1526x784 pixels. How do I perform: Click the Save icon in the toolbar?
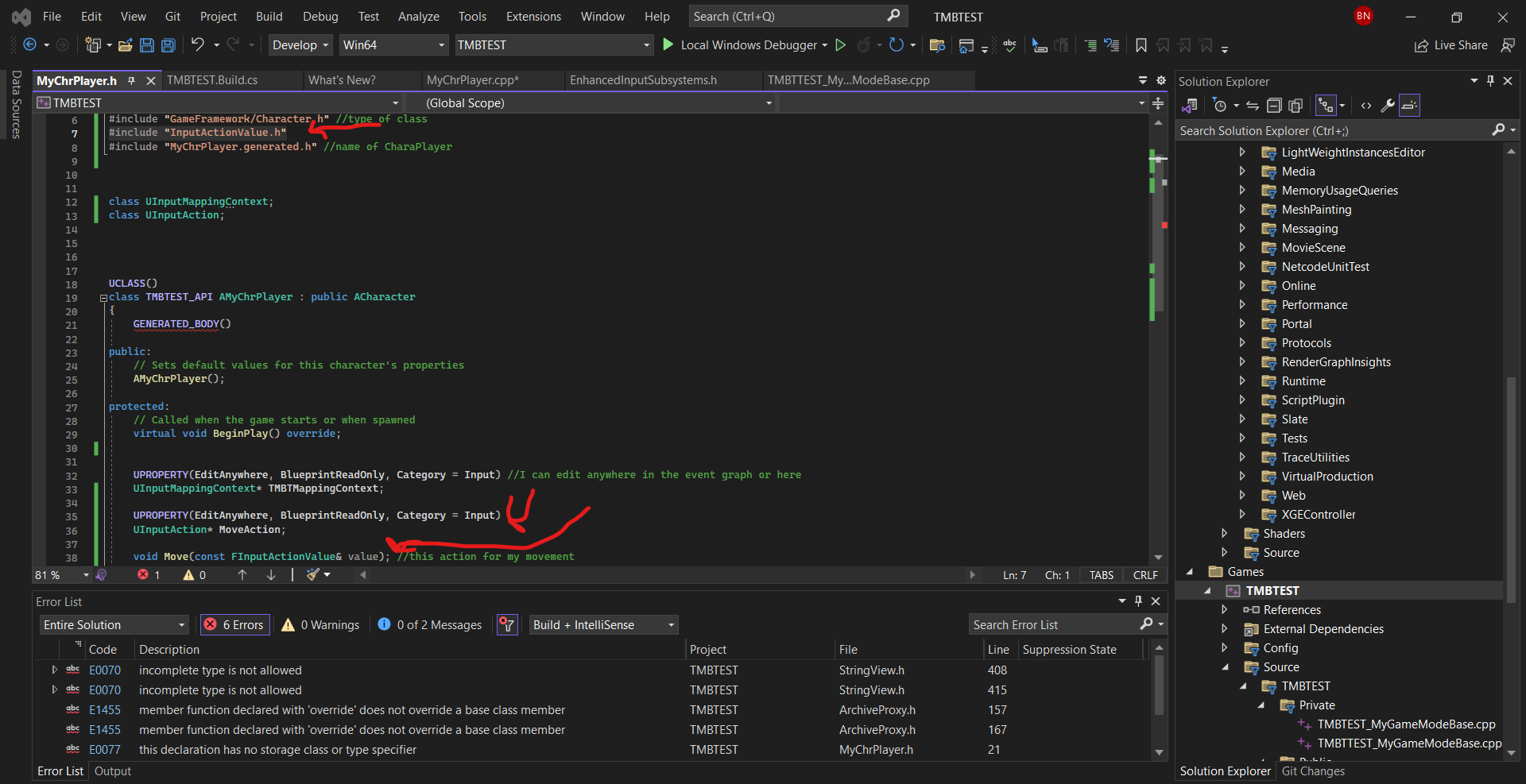coord(147,45)
